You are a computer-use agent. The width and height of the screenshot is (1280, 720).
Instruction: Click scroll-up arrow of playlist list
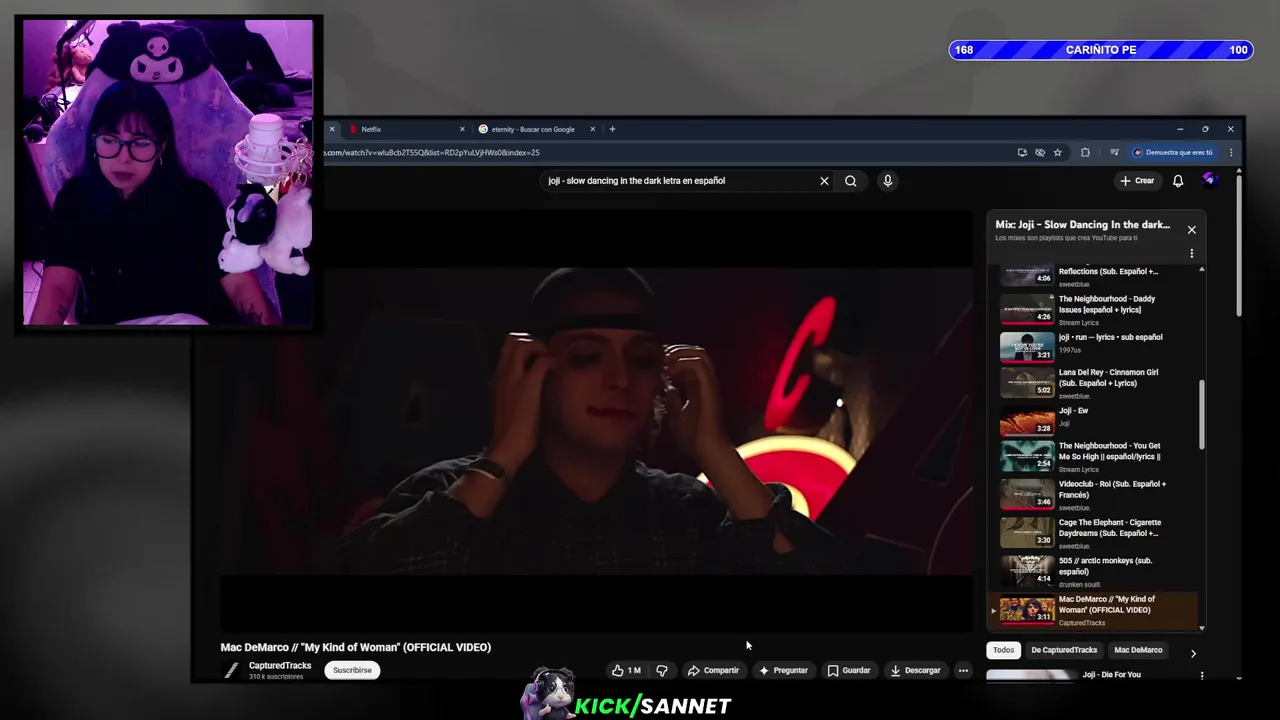click(1202, 269)
